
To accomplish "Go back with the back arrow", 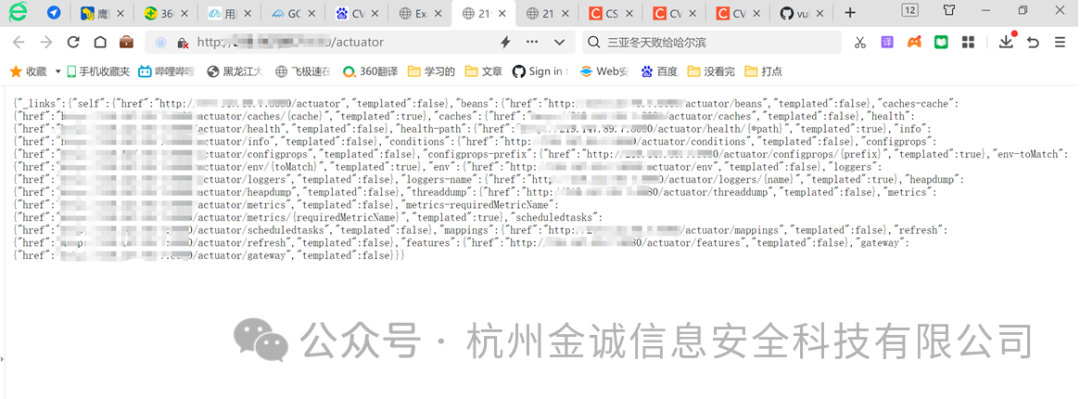I will (x=19, y=43).
